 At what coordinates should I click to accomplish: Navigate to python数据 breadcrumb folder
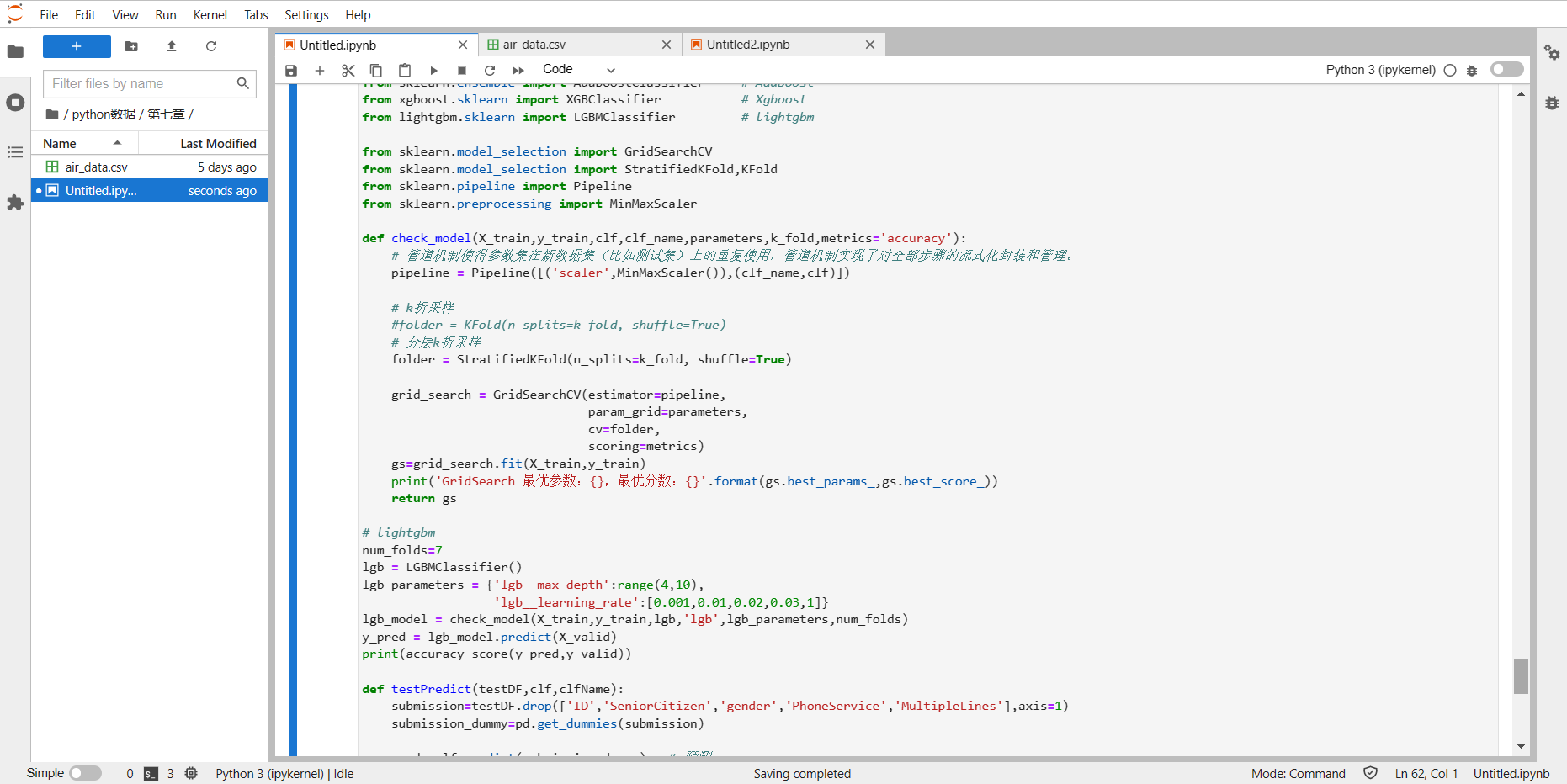(x=104, y=114)
